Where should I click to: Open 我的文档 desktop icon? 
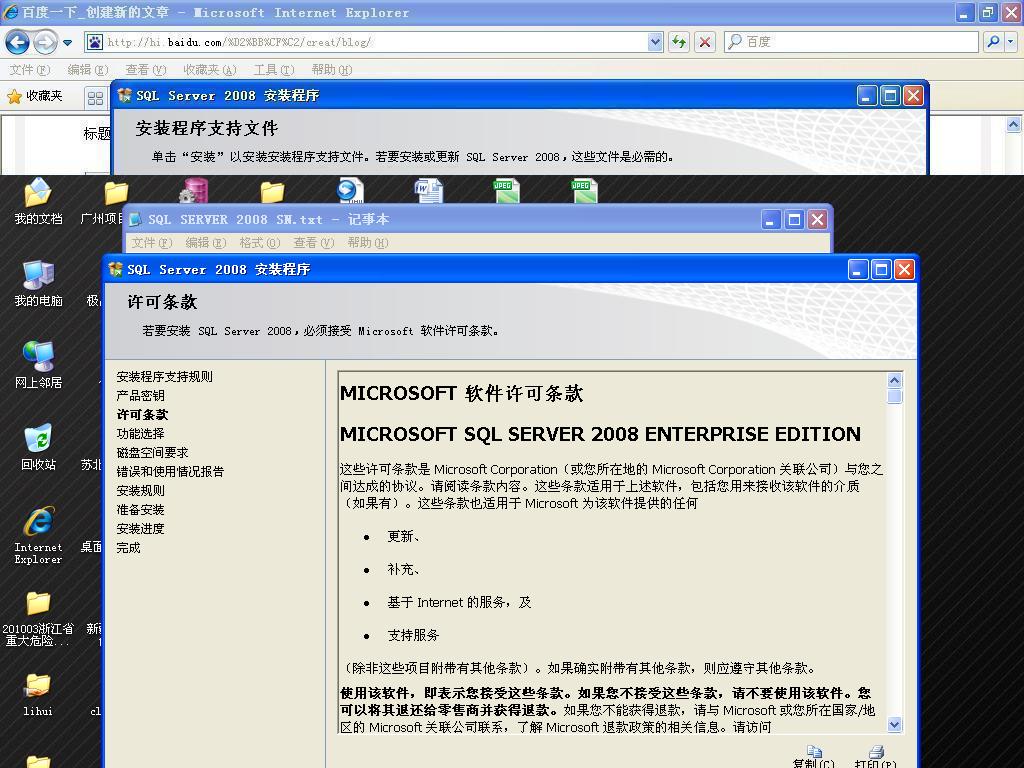[x=38, y=200]
